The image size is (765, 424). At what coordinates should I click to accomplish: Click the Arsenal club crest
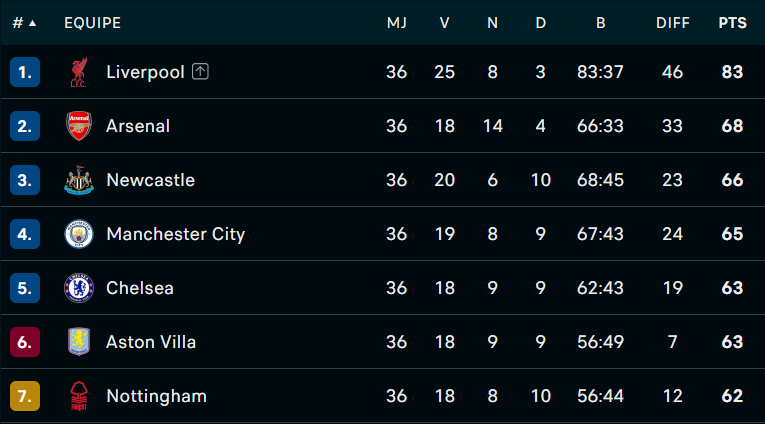tap(79, 126)
